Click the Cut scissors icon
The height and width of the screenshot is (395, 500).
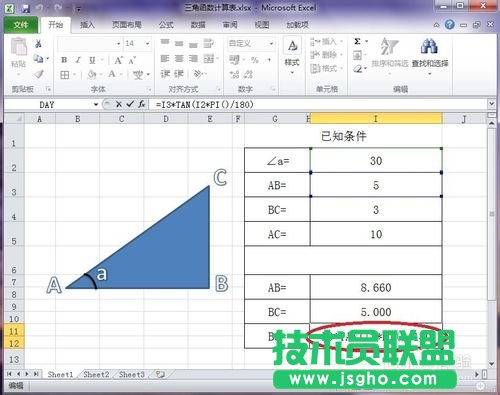point(38,44)
